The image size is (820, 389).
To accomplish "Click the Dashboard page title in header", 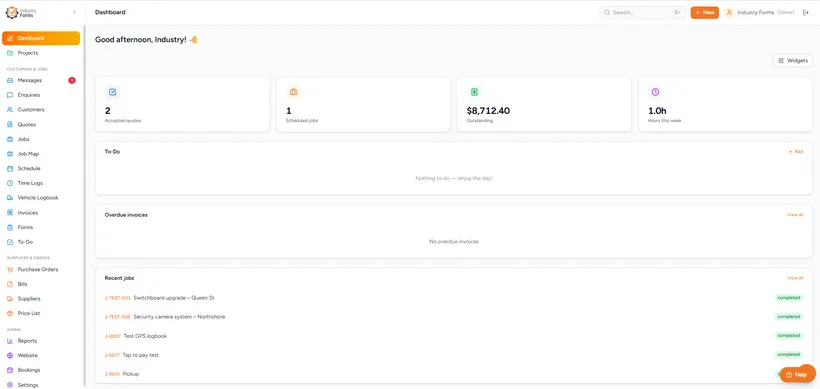I will click(x=110, y=12).
